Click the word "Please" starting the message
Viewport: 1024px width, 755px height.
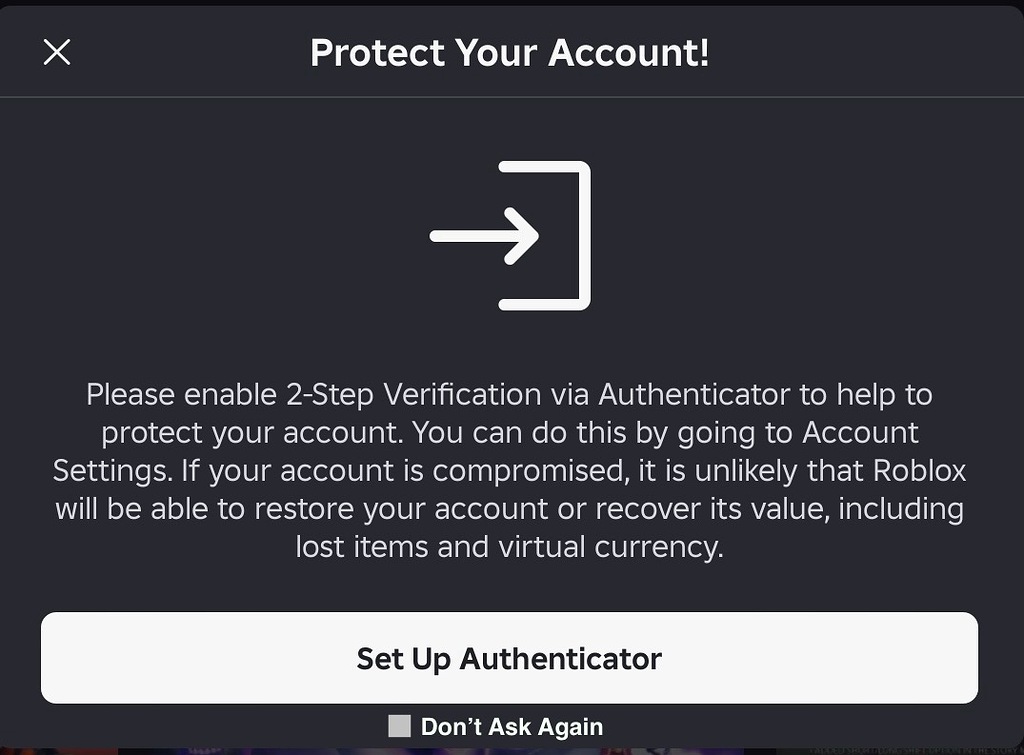130,395
